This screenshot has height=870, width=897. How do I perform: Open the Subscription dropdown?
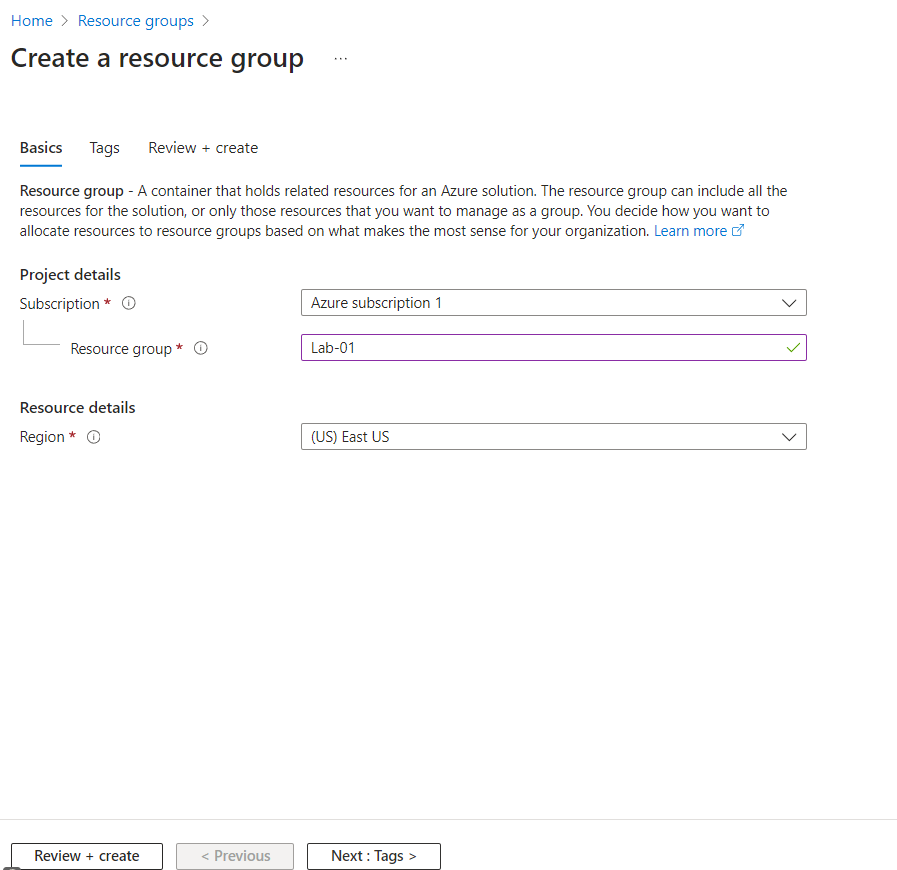pos(789,302)
